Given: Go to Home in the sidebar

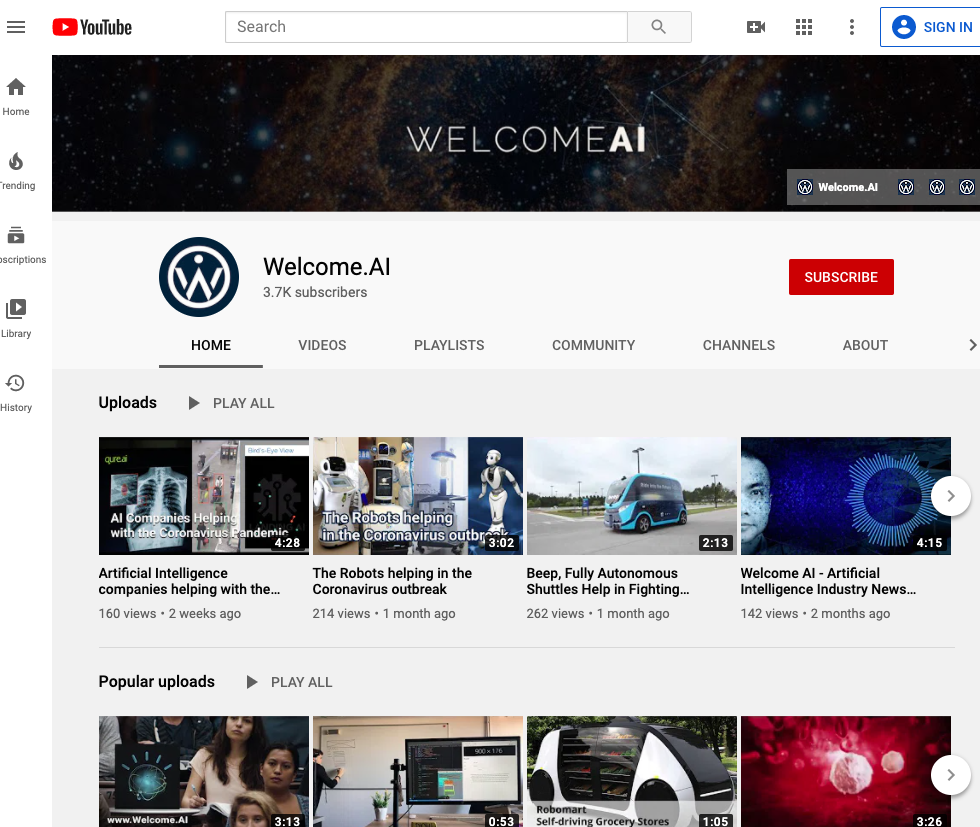Looking at the screenshot, I should pyautogui.click(x=16, y=97).
